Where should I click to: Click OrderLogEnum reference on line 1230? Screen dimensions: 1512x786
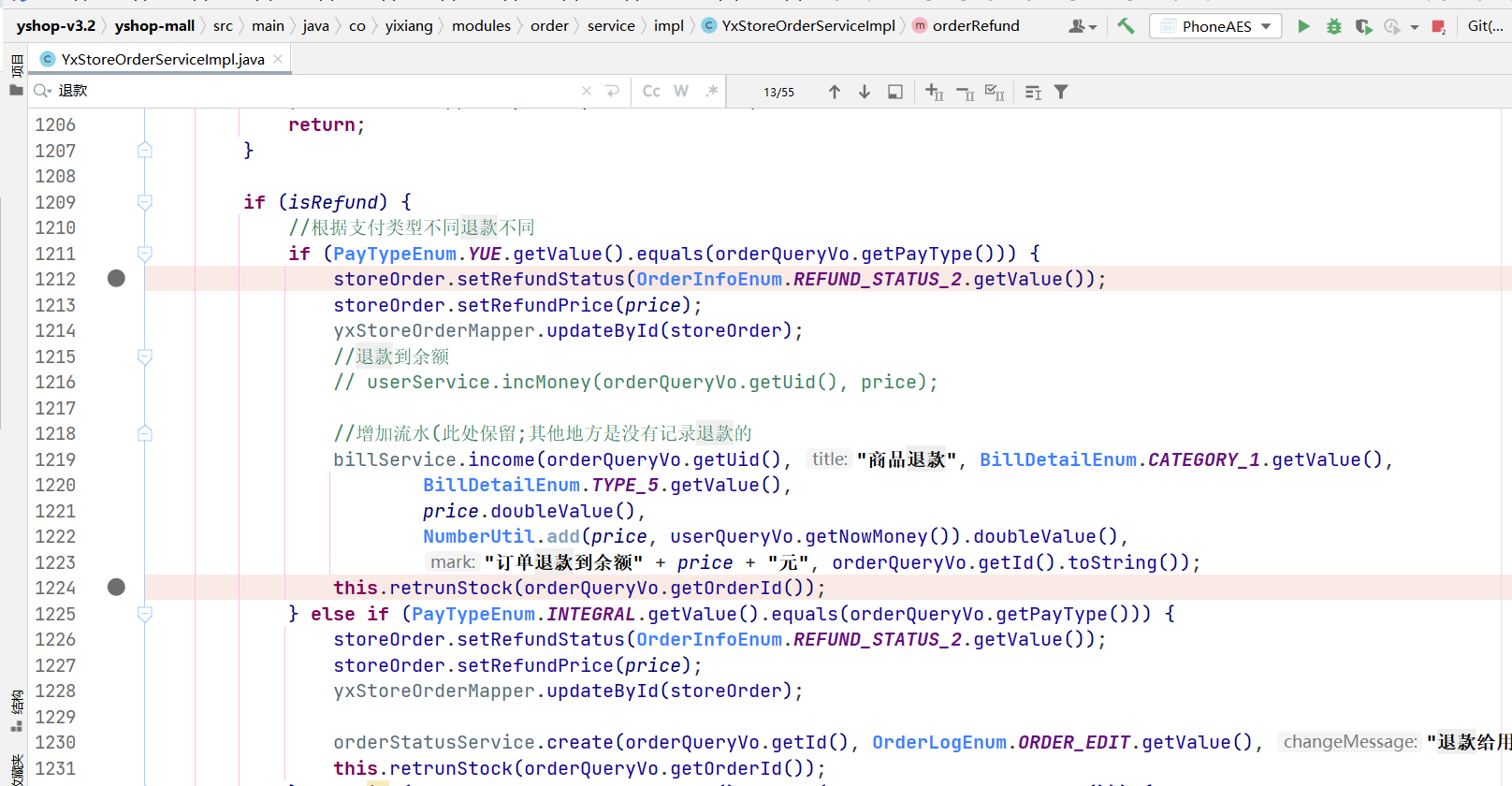[x=939, y=742]
